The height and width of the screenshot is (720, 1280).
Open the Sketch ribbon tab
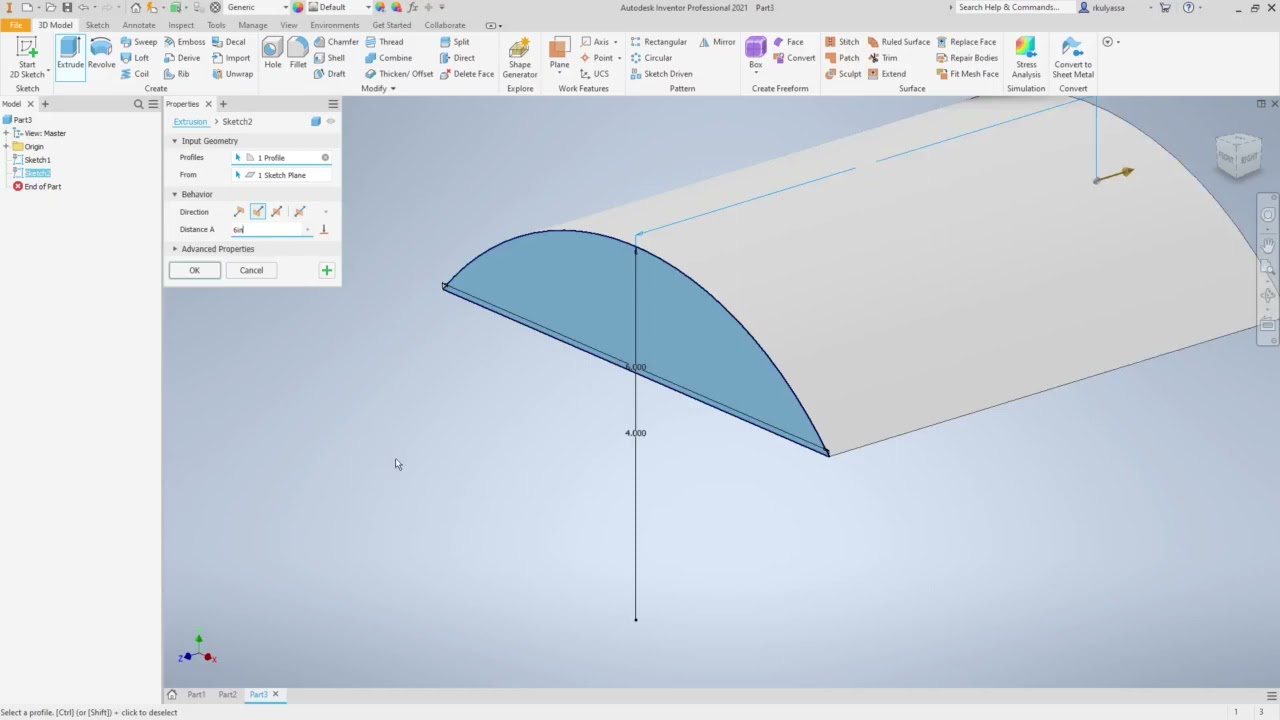pyautogui.click(x=97, y=25)
